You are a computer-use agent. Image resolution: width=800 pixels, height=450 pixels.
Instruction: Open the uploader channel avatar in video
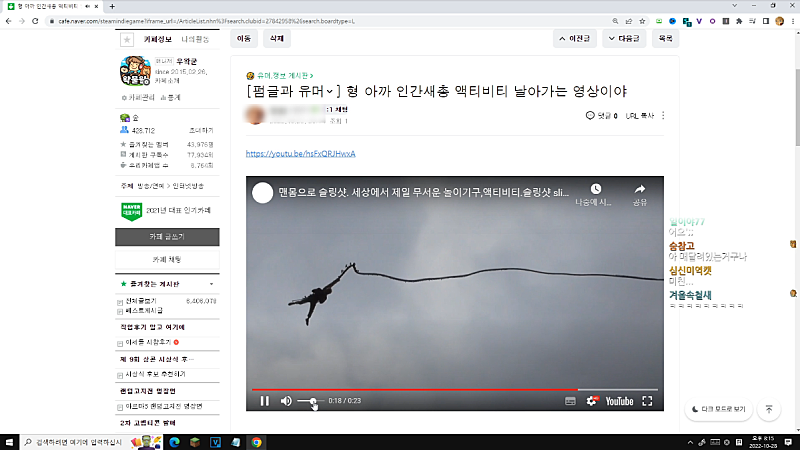coord(262,193)
